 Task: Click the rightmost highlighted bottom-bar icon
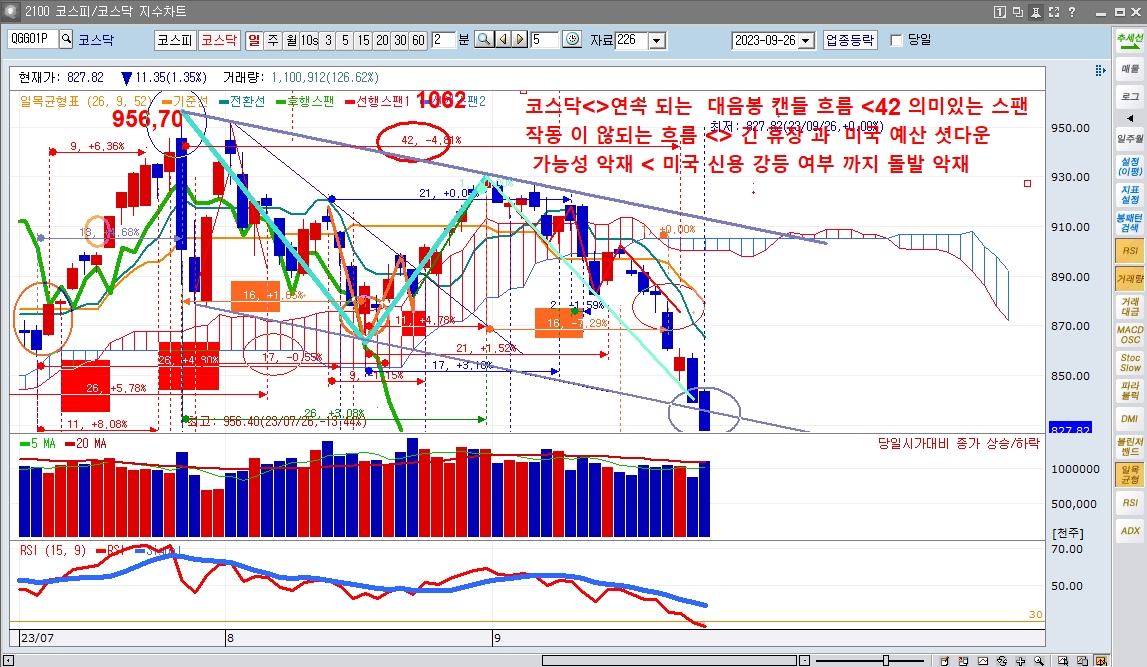[x=1101, y=661]
